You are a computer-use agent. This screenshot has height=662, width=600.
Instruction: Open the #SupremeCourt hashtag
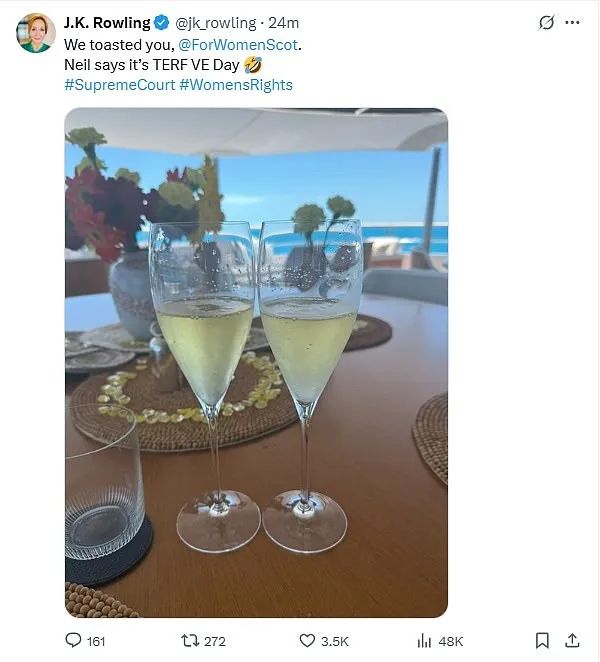(x=119, y=85)
